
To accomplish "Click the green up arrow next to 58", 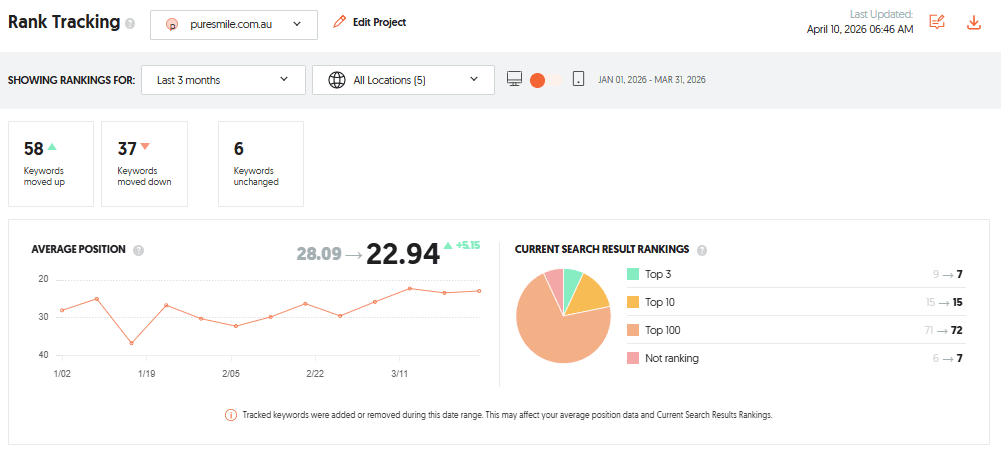I will [52, 147].
